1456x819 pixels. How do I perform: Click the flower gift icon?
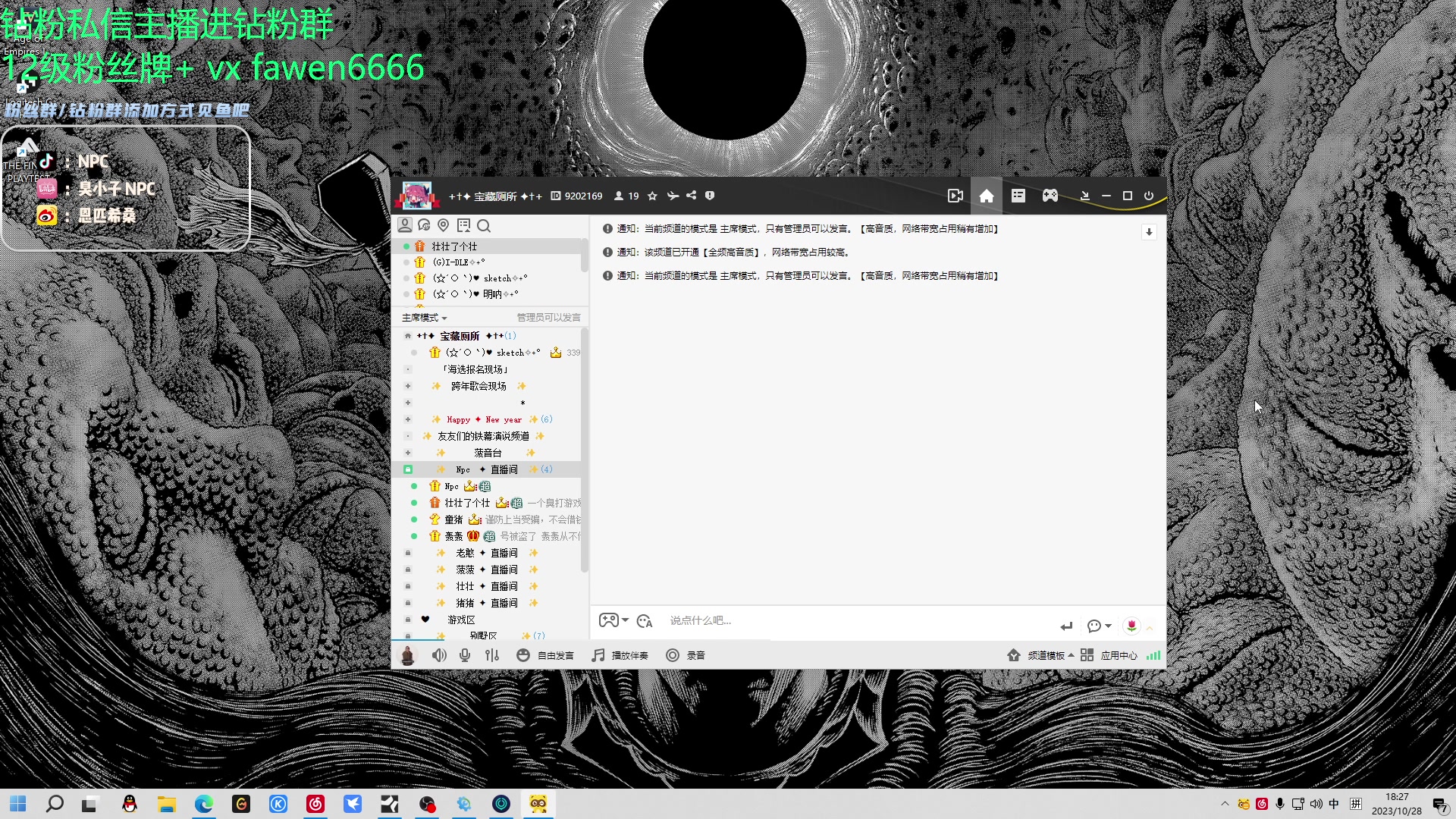(1131, 626)
